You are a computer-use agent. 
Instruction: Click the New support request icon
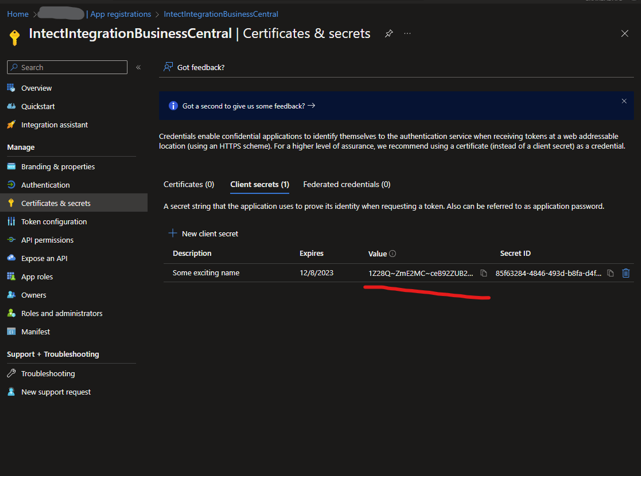pyautogui.click(x=11, y=392)
